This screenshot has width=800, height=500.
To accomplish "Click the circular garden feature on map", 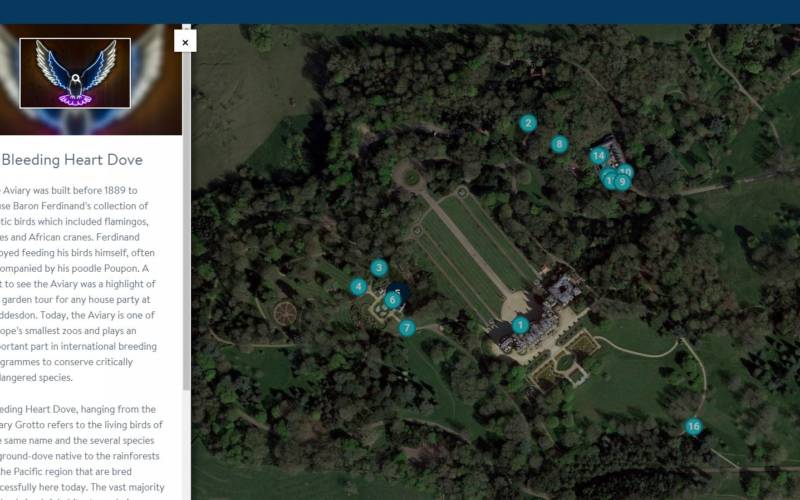I will pos(285,313).
